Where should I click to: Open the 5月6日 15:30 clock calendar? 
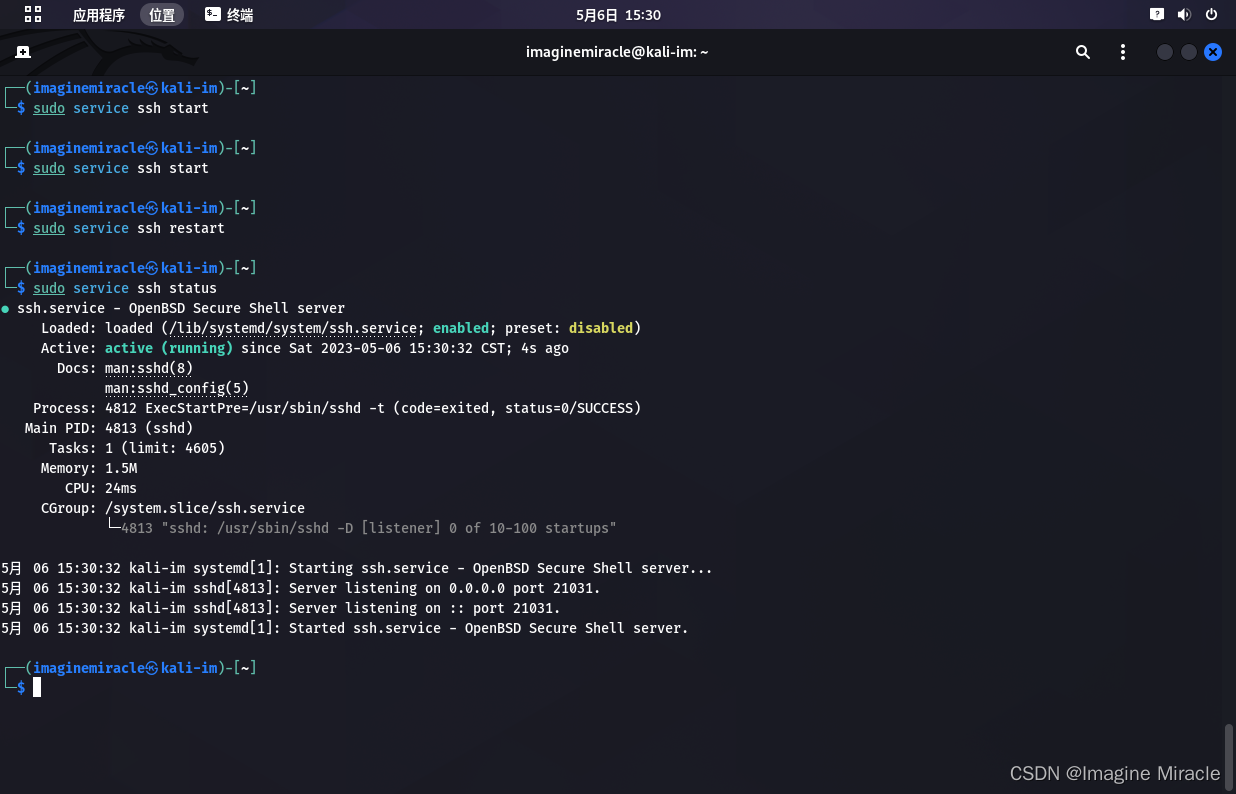click(x=618, y=15)
